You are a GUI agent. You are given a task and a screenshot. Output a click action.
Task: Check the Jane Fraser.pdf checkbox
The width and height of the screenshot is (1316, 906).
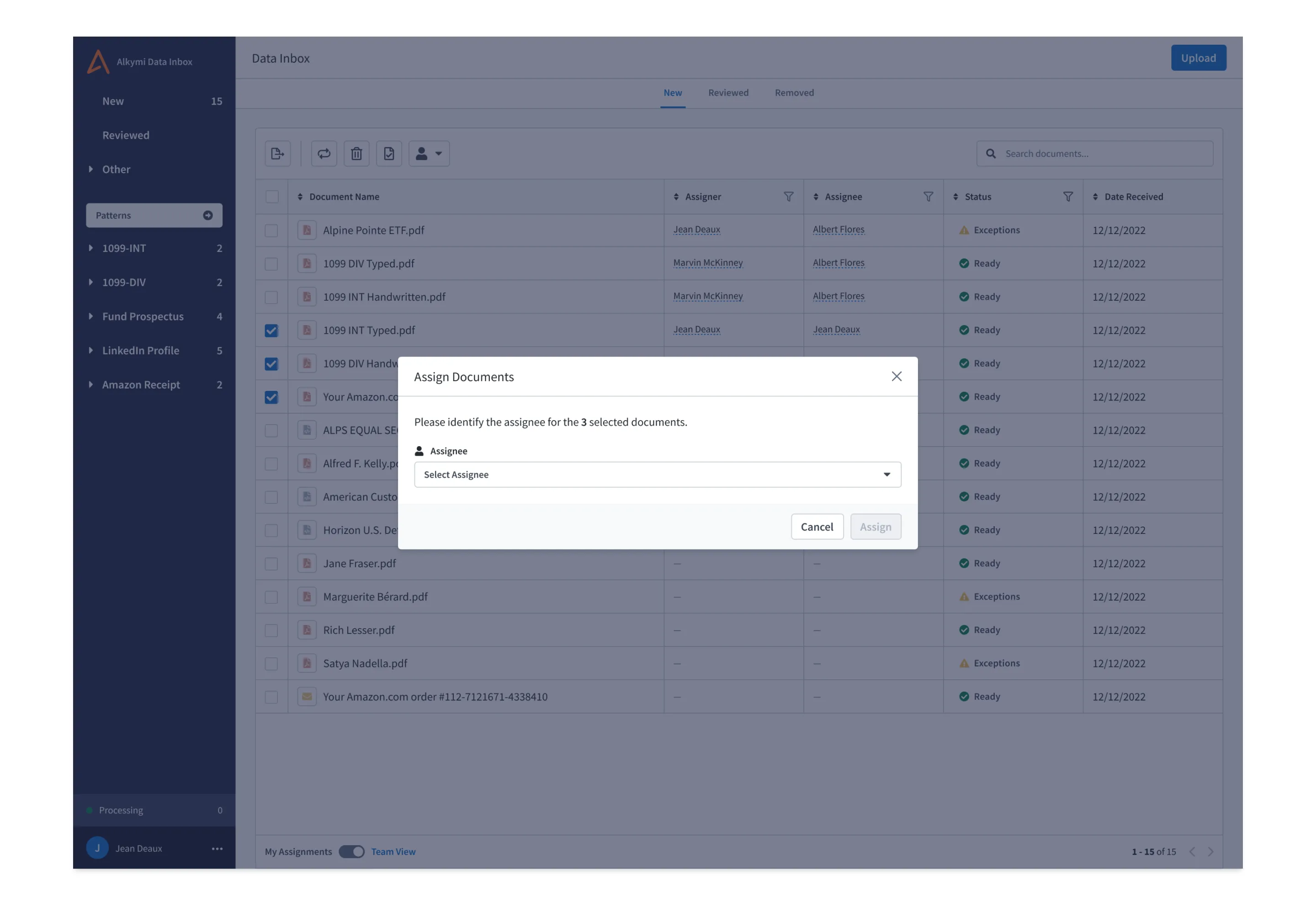tap(271, 564)
